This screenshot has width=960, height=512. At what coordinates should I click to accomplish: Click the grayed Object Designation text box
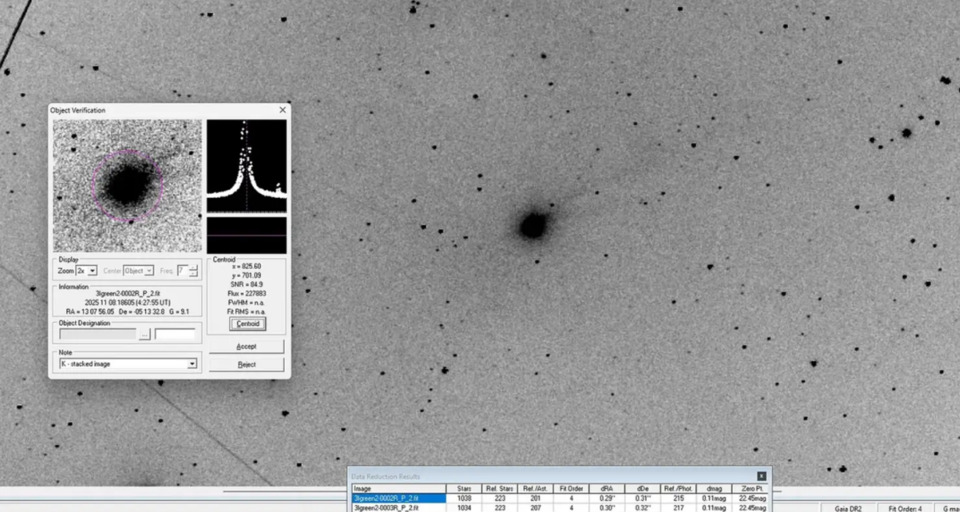(x=96, y=335)
